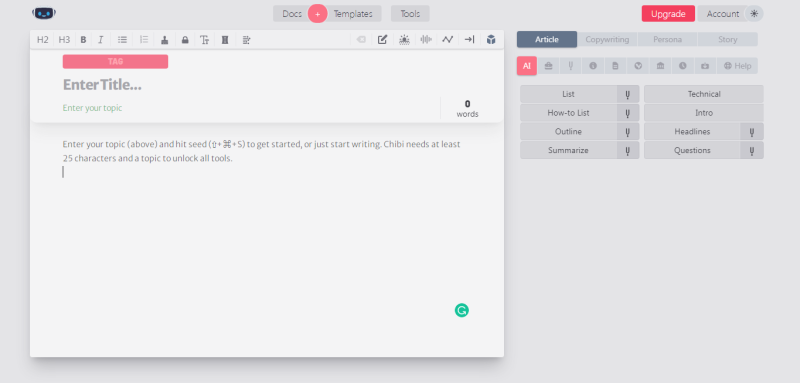Click the 3D cube icon
The image size is (800, 383).
[x=491, y=40]
